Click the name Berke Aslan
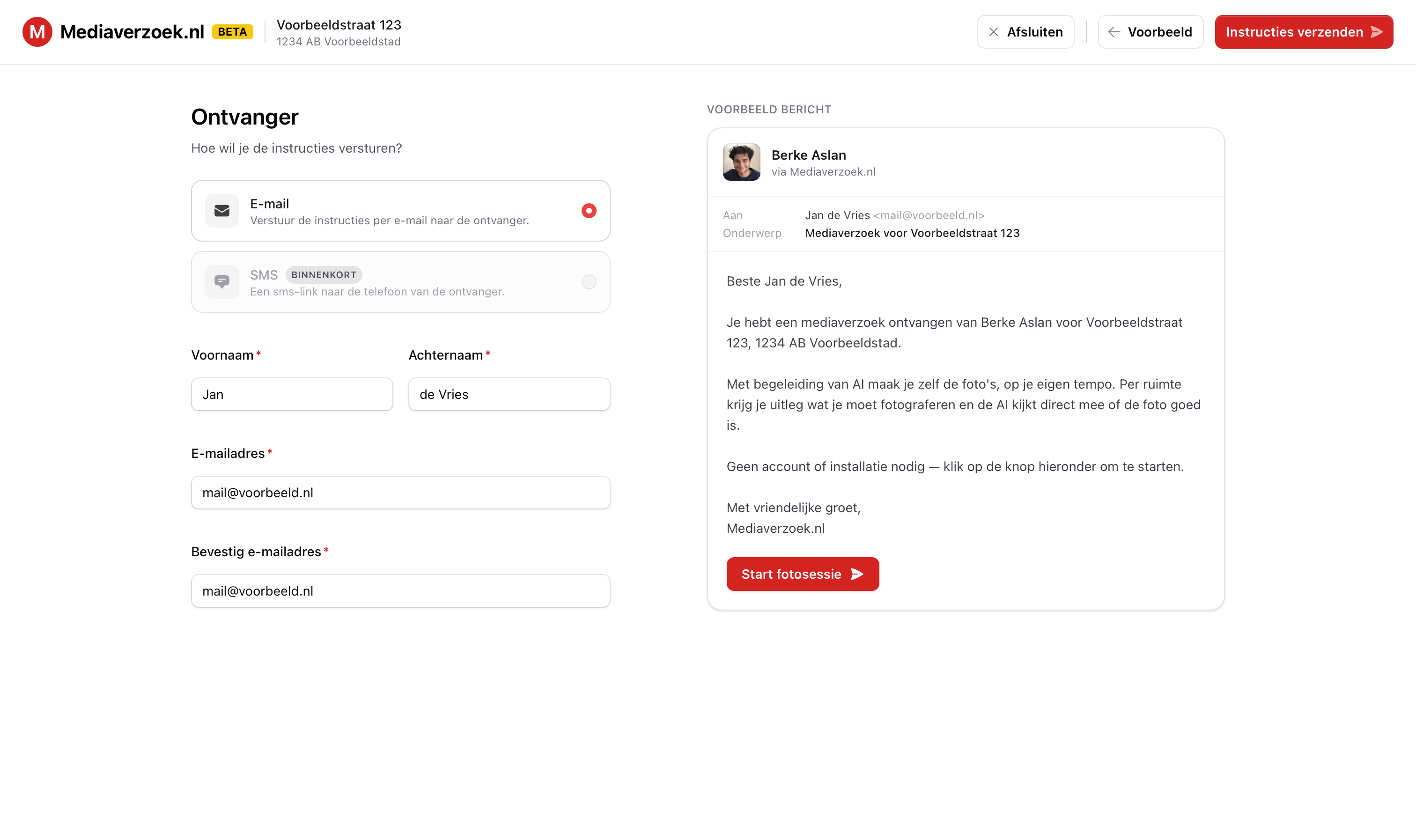Image resolution: width=1416 pixels, height=840 pixels. click(809, 155)
